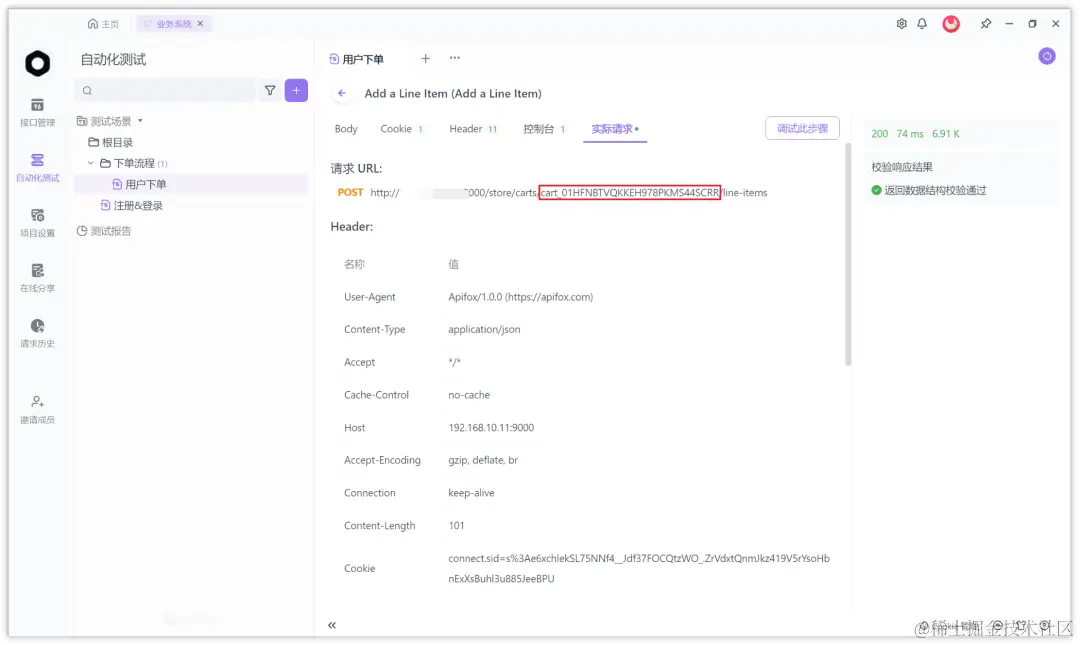The image size is (1080, 645).
Task: Collapse the 下单流程 folder chevron
Action: click(90, 163)
